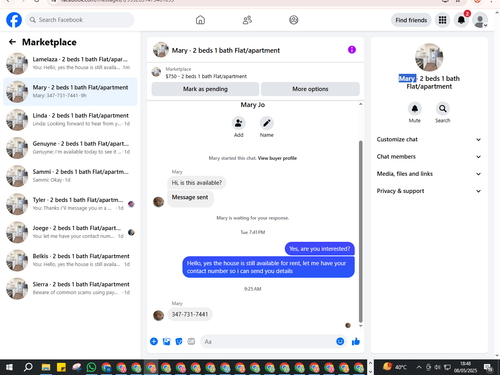Image resolution: width=500 pixels, height=375 pixels.
Task: Open the emoji picker in message box
Action: (340, 341)
